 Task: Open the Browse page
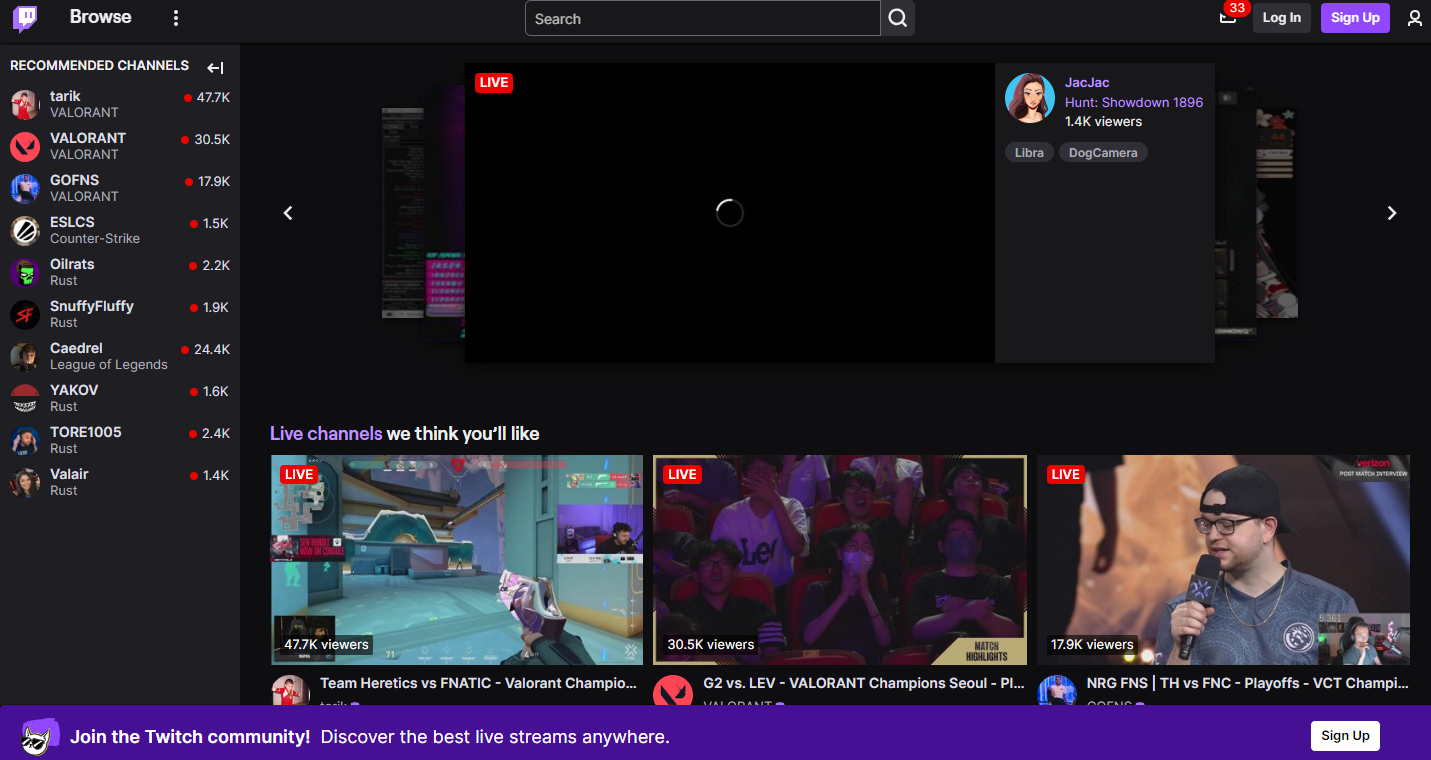tap(100, 17)
